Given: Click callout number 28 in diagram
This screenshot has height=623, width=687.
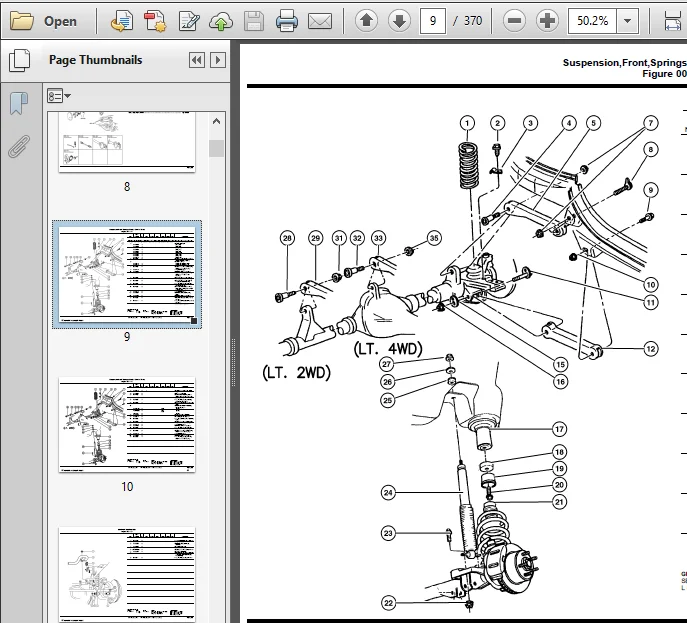Looking at the screenshot, I should pos(287,238).
